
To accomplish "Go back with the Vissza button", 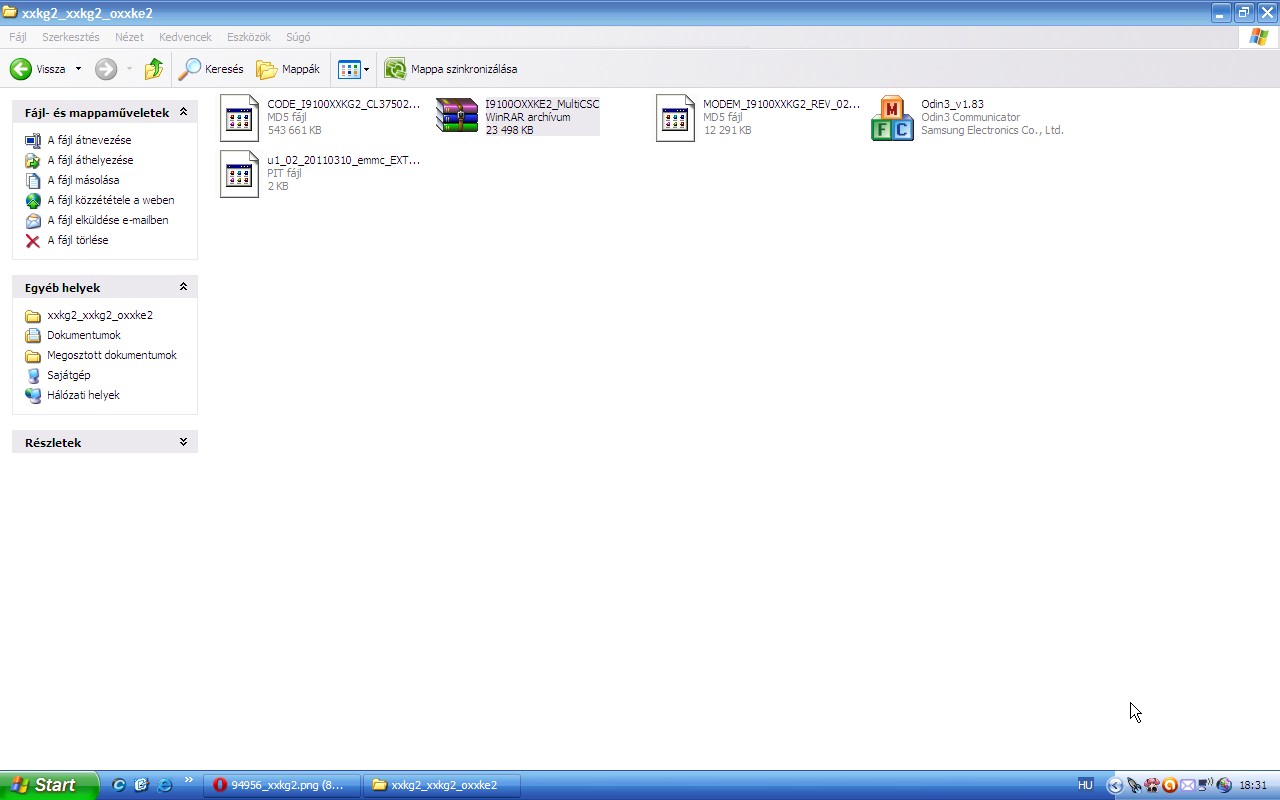I will click(x=38, y=69).
